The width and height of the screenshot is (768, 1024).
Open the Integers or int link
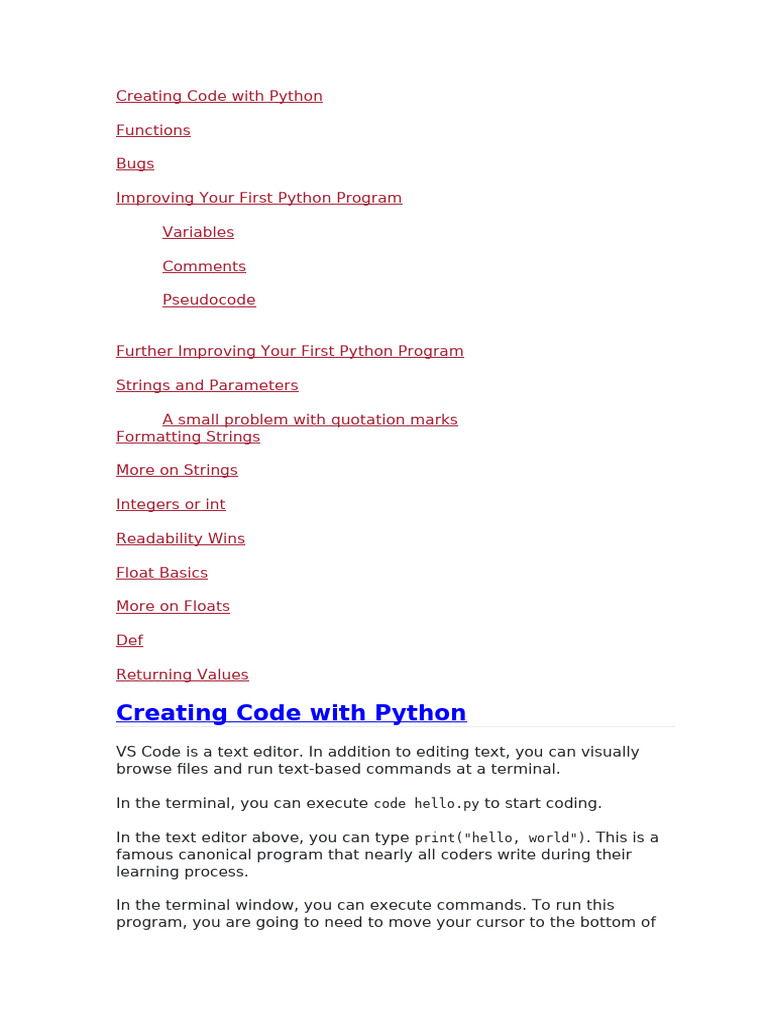click(171, 504)
